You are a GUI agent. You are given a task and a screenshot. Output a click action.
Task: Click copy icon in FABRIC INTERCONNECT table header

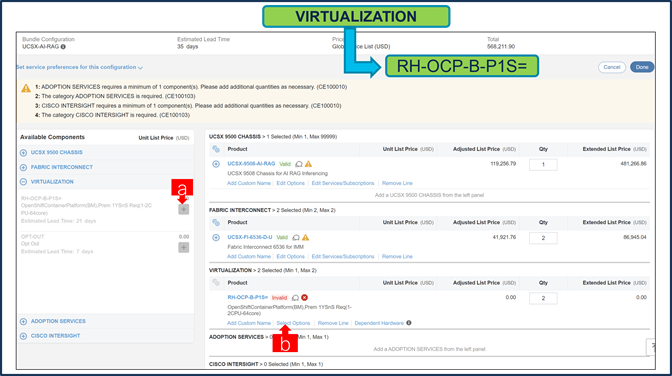(216, 223)
